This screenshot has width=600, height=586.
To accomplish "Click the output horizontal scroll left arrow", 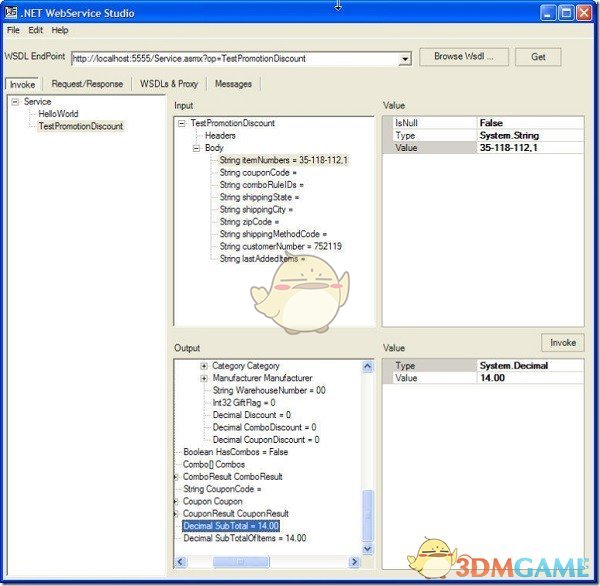I will tap(181, 562).
